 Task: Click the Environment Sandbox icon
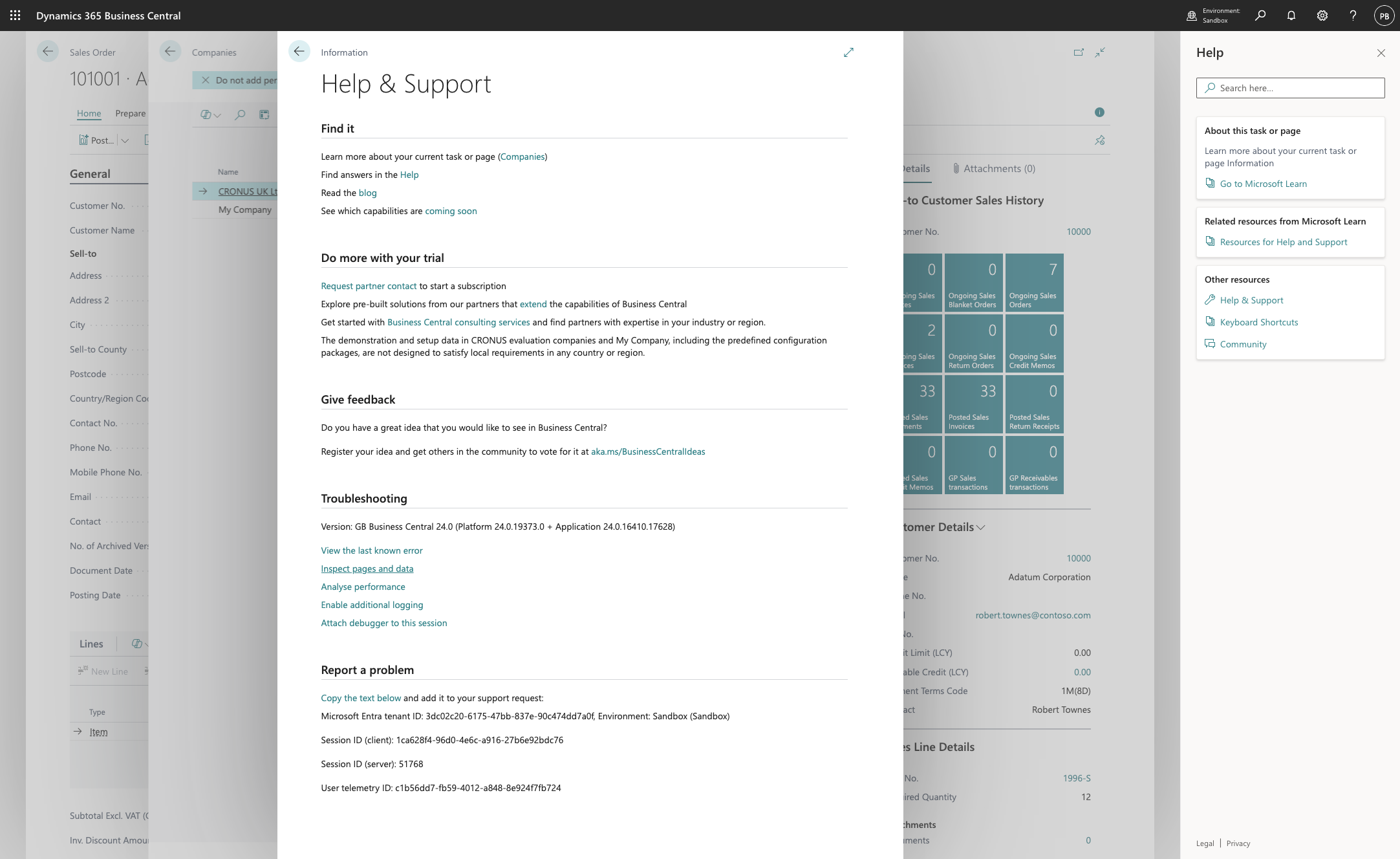1192,16
